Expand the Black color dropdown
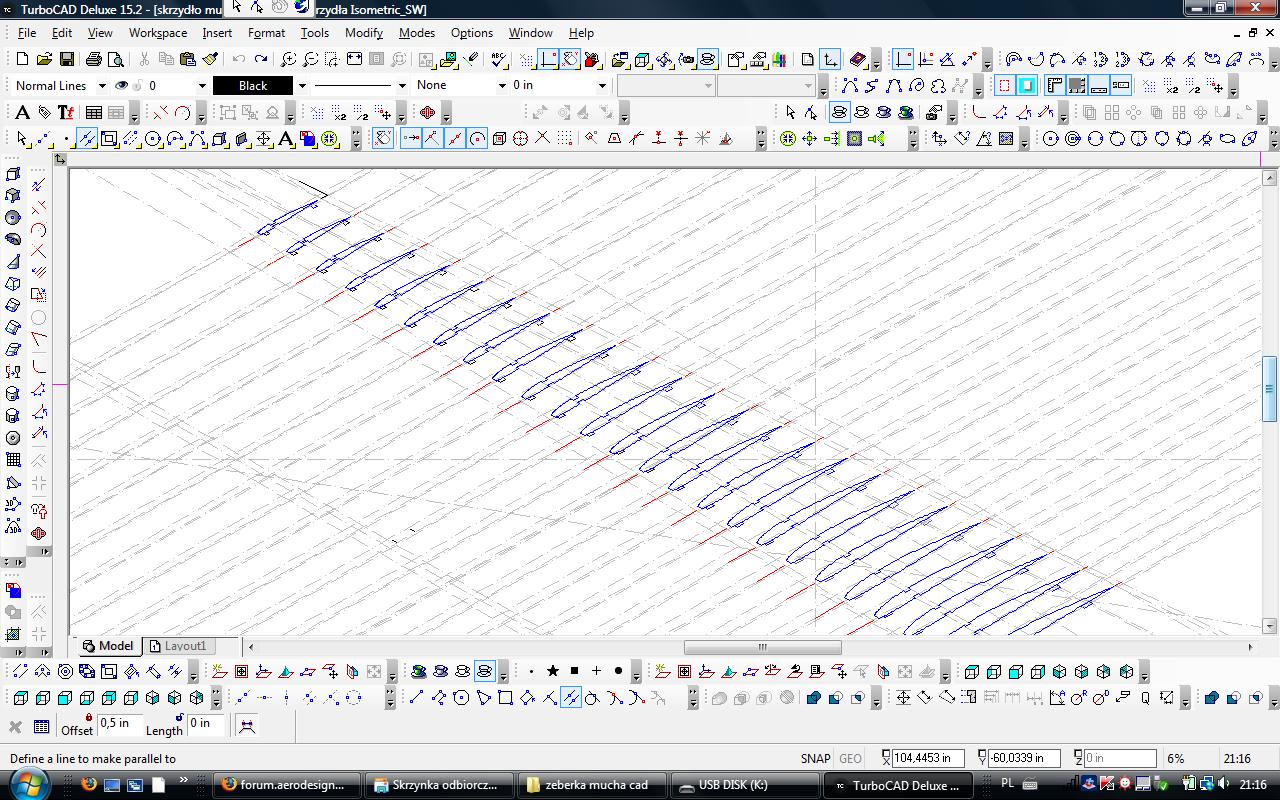Viewport: 1280px width, 800px height. pos(302,86)
